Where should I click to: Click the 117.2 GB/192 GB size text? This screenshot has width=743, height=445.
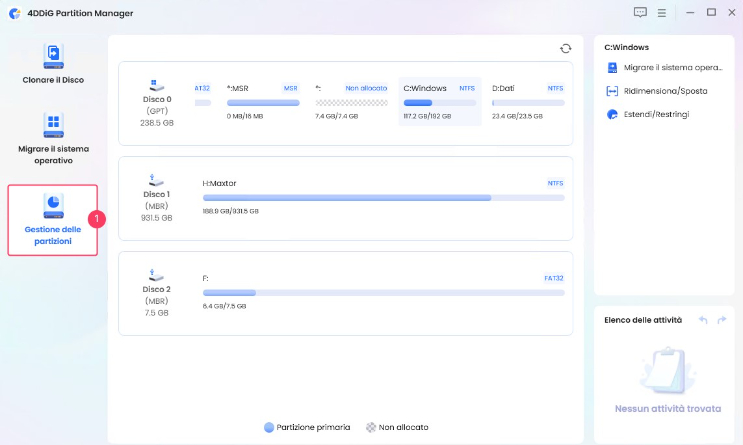[427, 116]
